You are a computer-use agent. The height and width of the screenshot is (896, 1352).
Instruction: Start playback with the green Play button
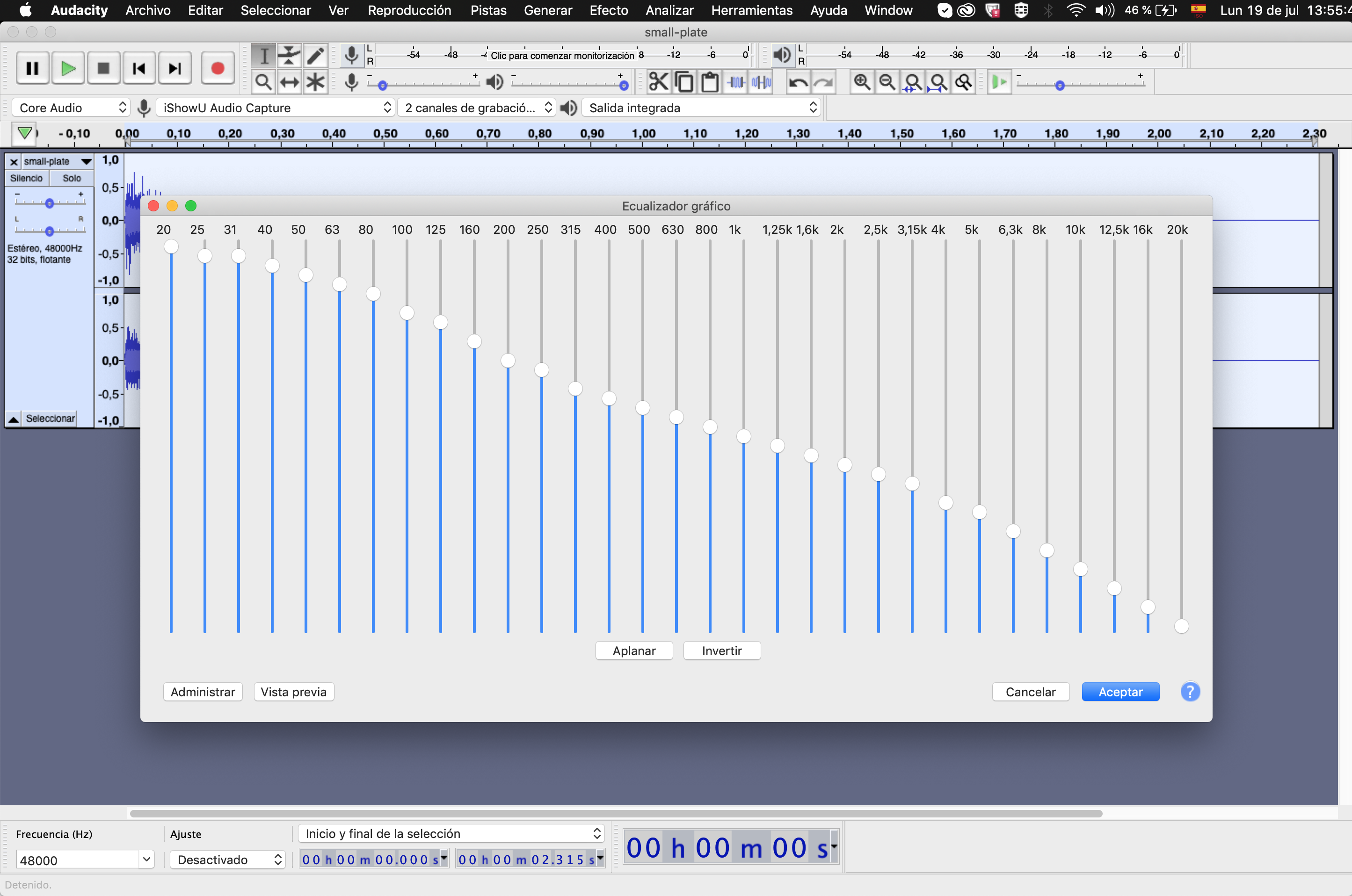point(68,69)
